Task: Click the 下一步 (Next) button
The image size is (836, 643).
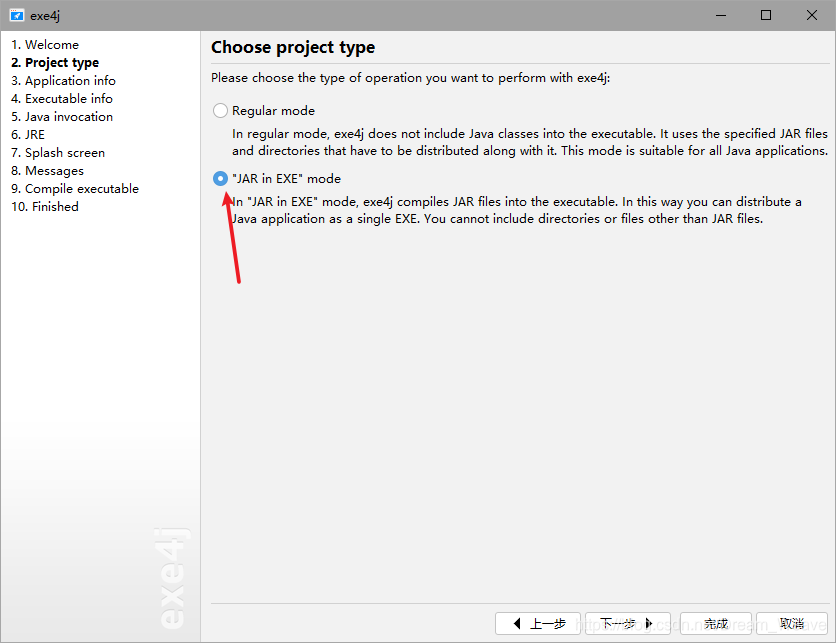Action: (x=628, y=623)
